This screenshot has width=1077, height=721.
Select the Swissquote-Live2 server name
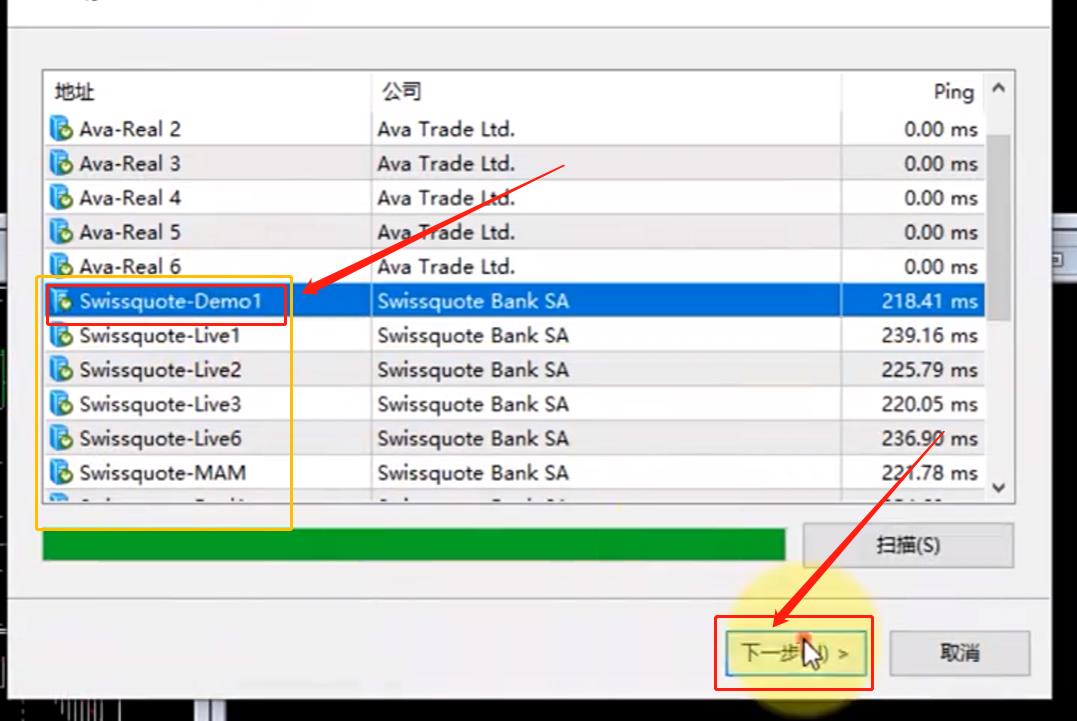(x=160, y=370)
